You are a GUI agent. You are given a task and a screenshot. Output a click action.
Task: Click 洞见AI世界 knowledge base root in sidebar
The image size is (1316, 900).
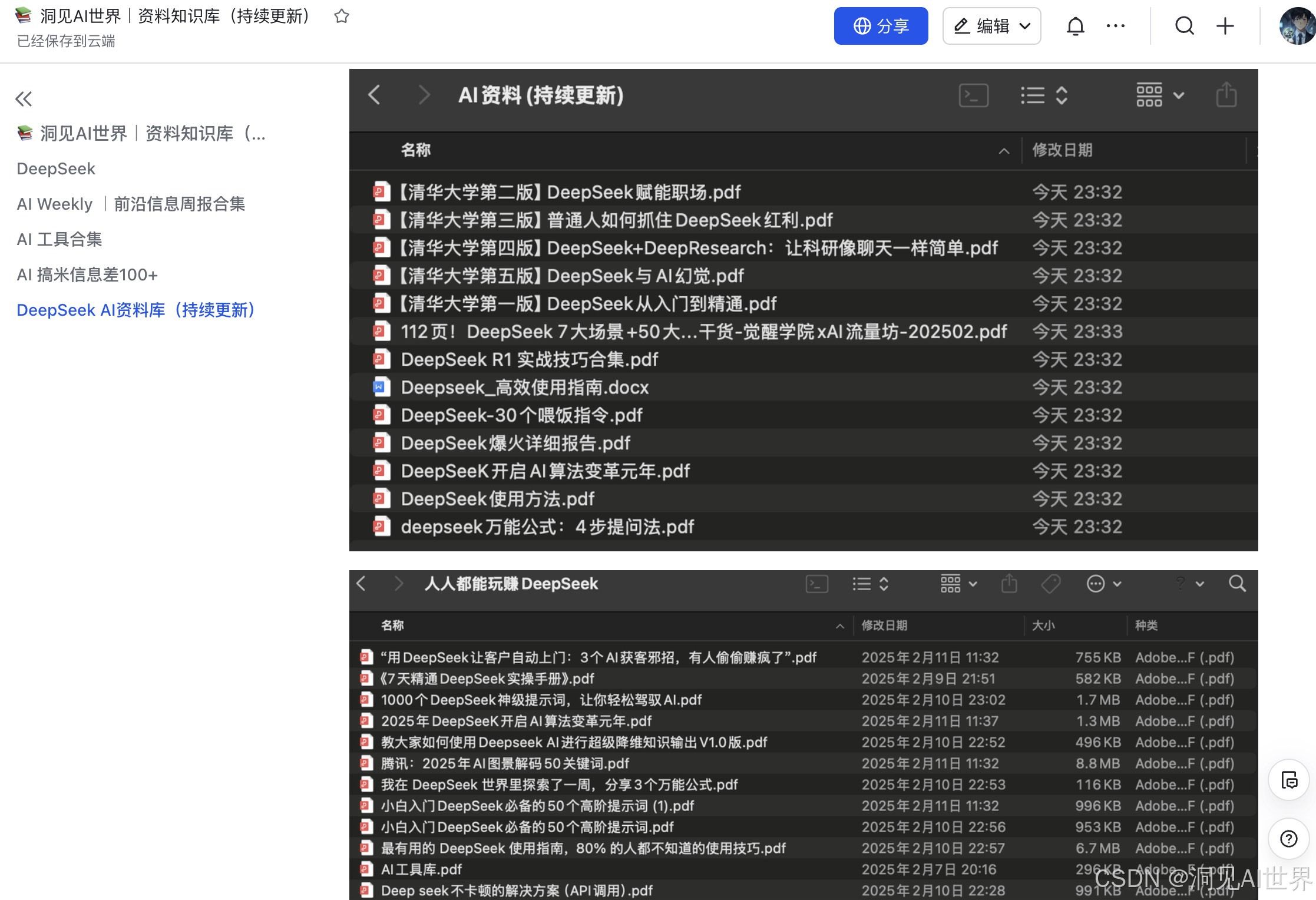click(141, 134)
